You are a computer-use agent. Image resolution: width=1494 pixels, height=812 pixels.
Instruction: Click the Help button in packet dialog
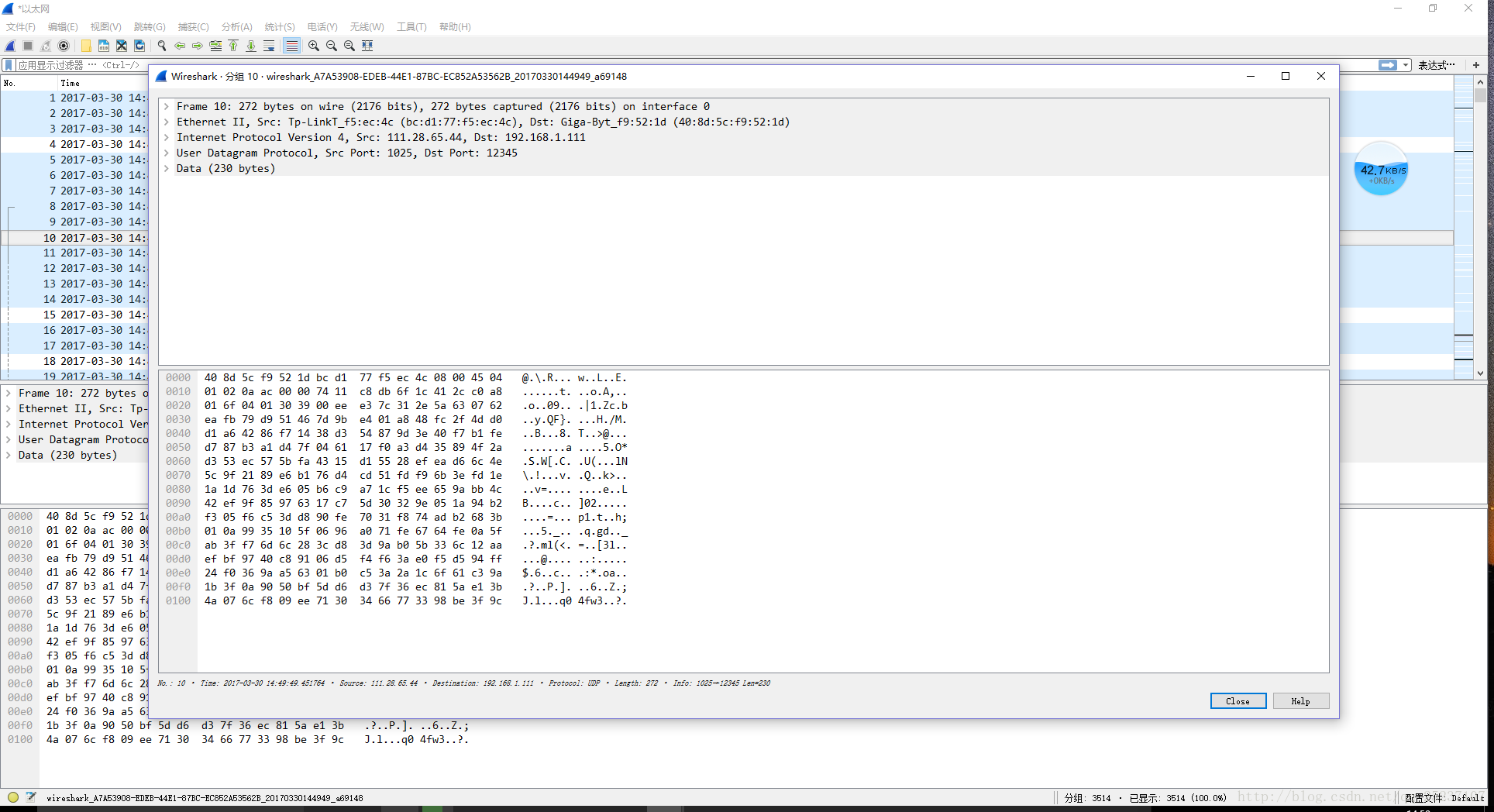[1301, 701]
